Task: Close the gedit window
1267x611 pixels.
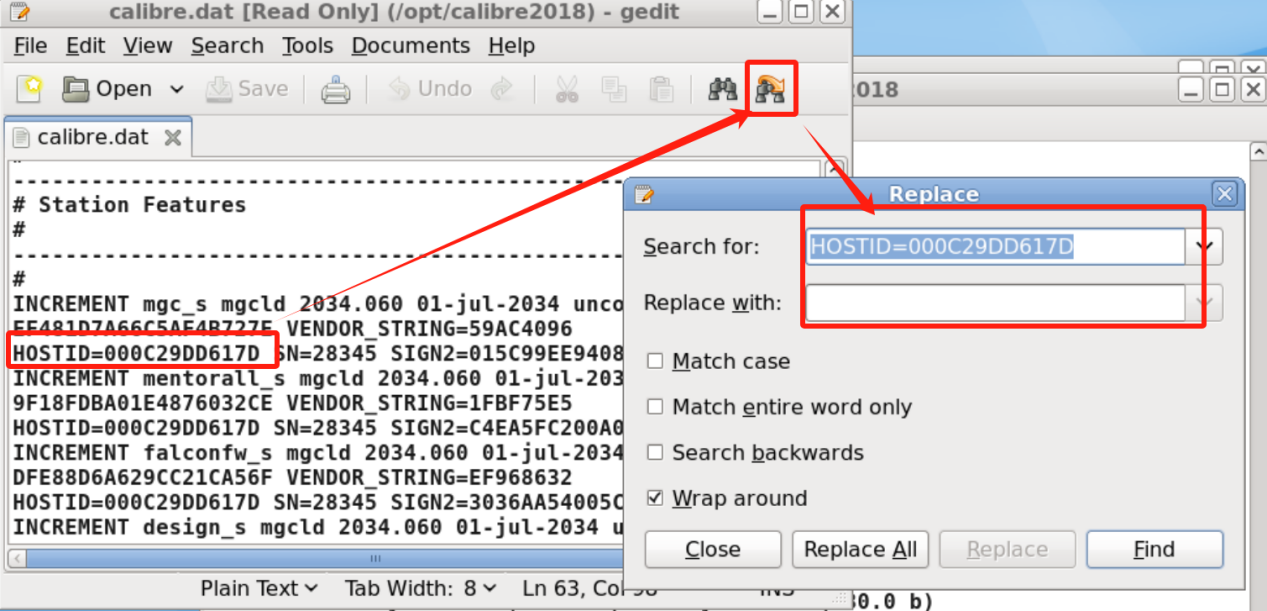Action: point(831,12)
